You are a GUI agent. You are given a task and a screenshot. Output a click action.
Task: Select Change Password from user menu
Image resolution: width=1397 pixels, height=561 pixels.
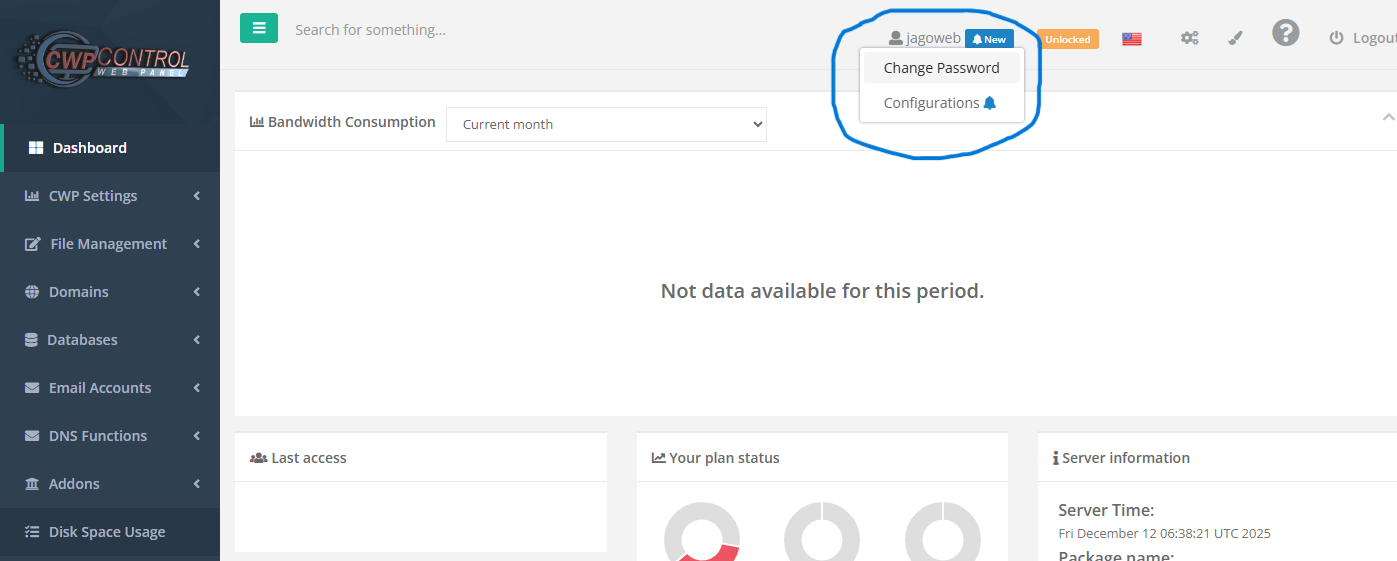click(x=941, y=68)
